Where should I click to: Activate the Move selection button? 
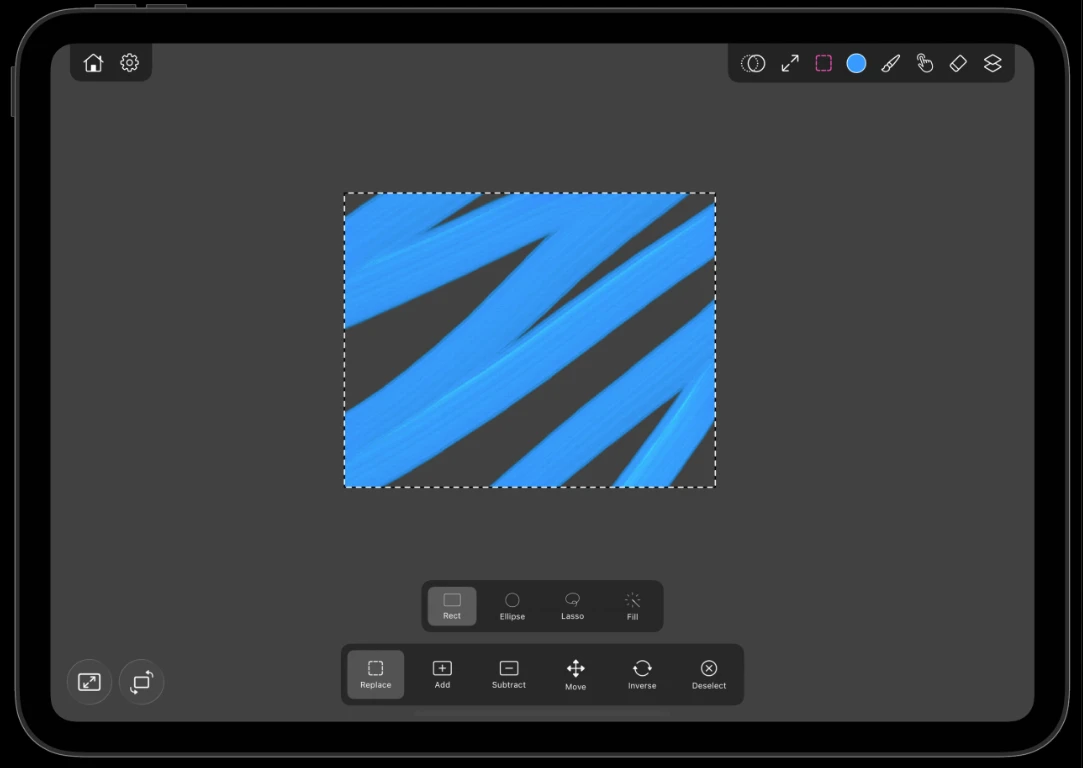(575, 674)
